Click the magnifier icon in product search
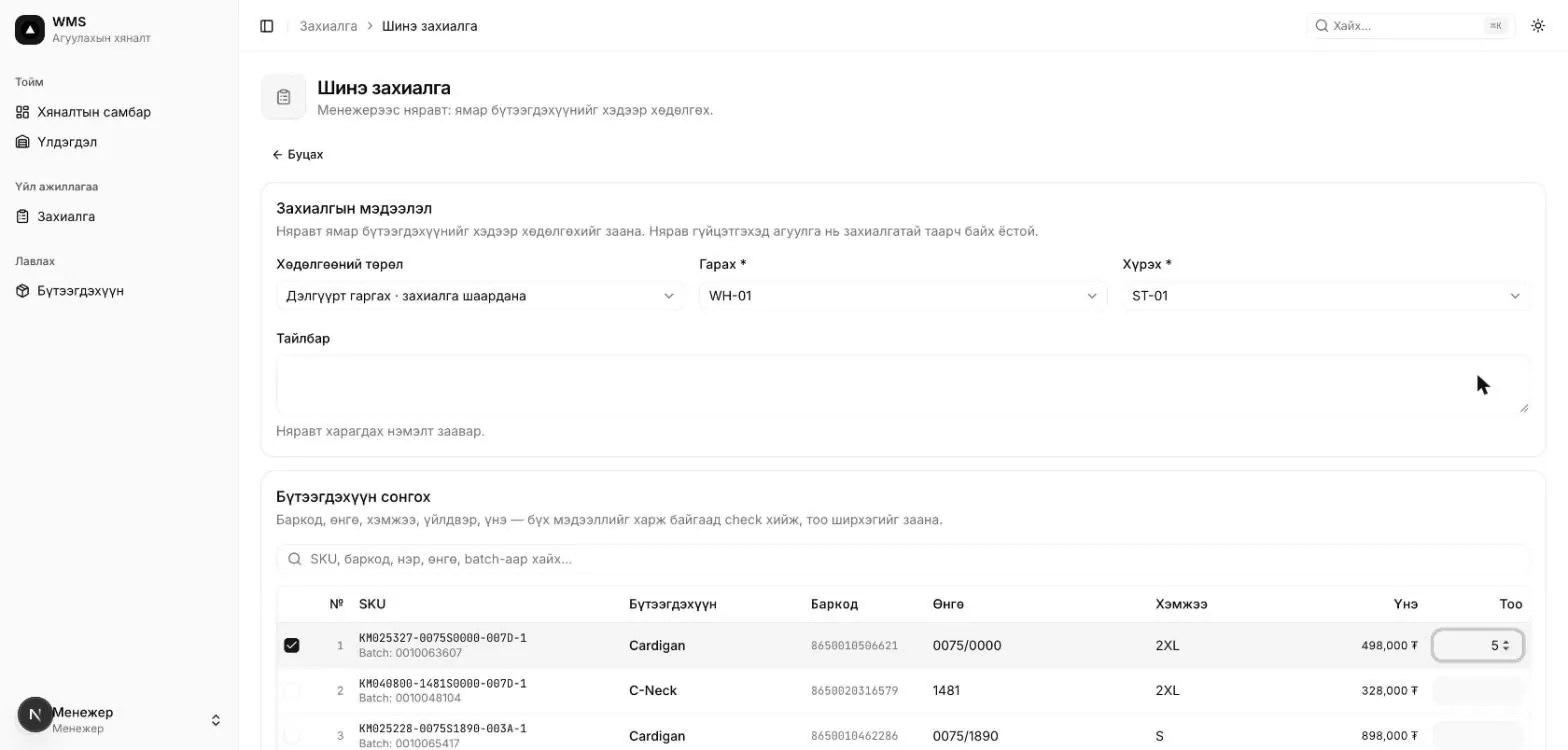This screenshot has height=750, width=1568. (295, 559)
